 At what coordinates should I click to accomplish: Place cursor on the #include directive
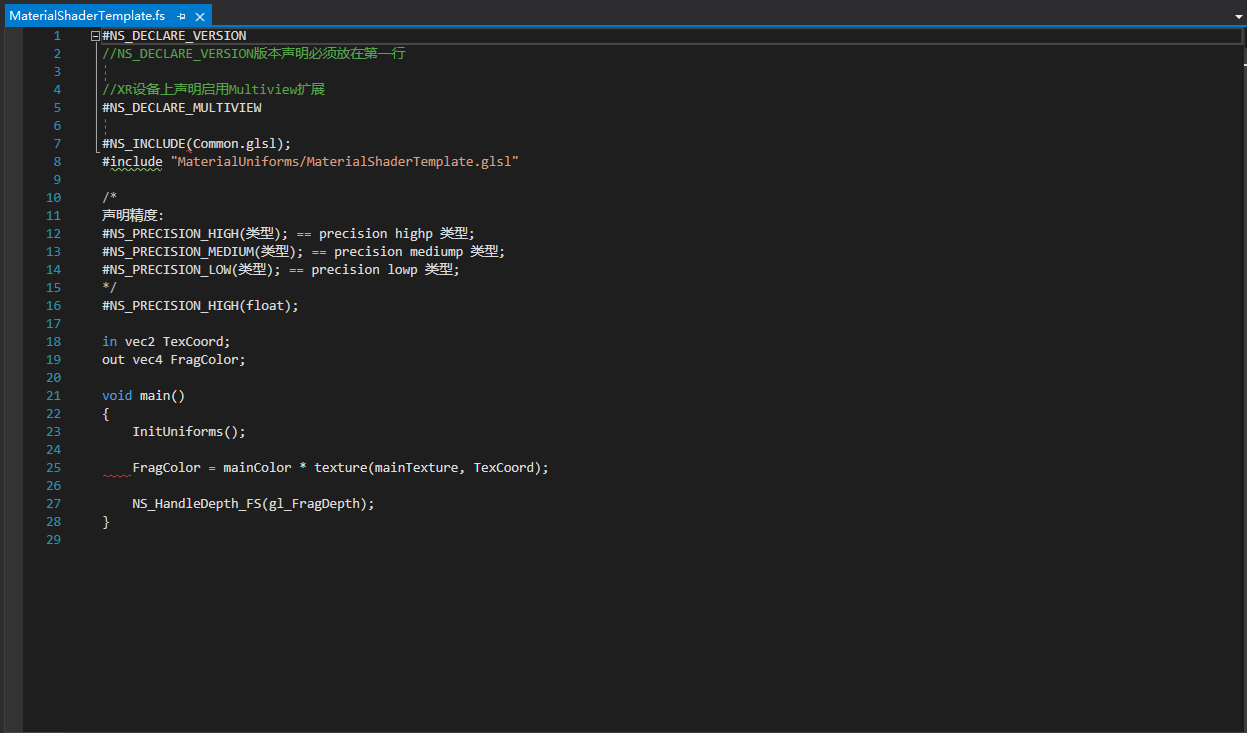132,162
